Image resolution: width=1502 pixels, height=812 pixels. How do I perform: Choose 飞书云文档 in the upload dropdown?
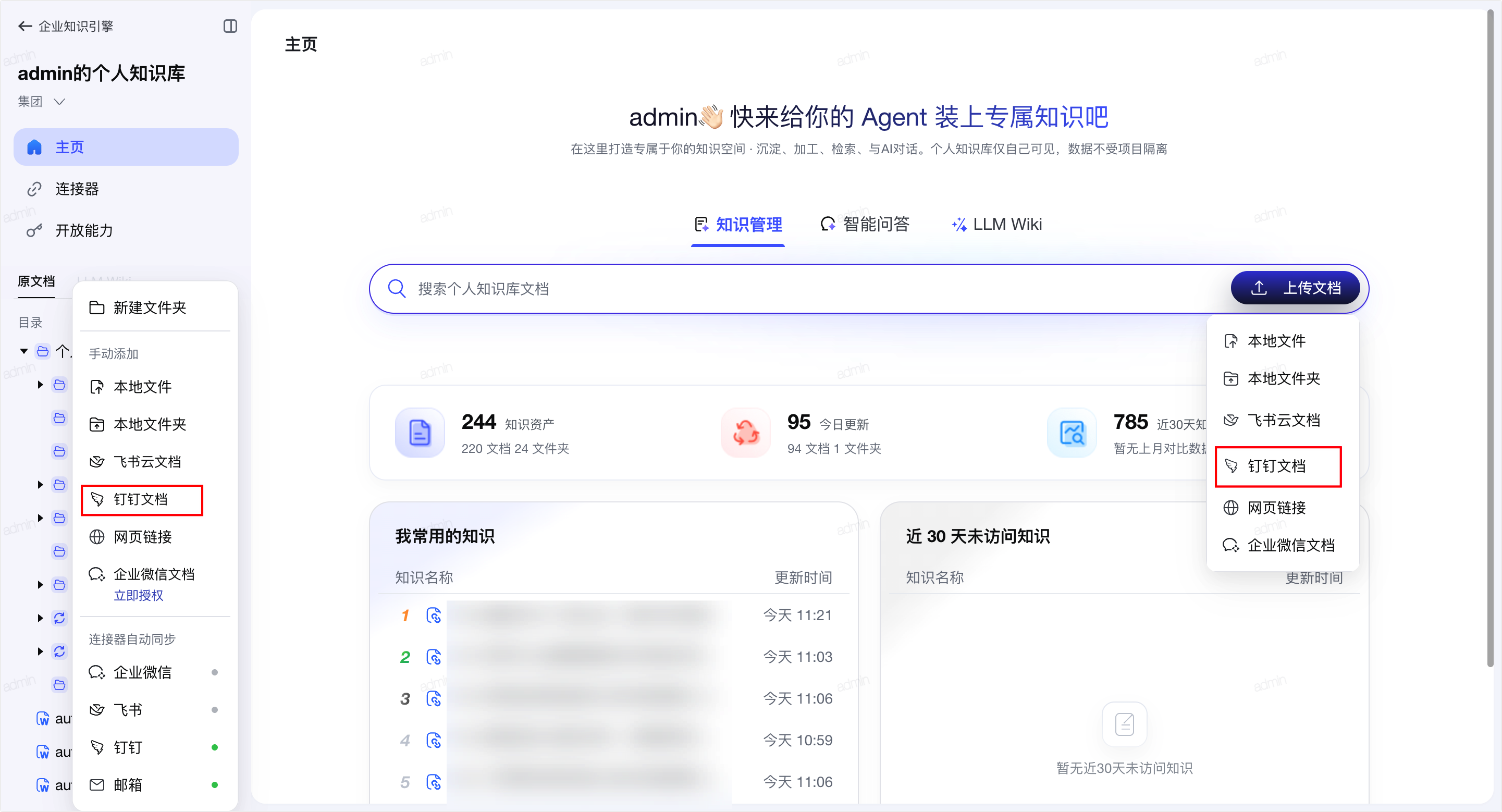click(x=1282, y=420)
